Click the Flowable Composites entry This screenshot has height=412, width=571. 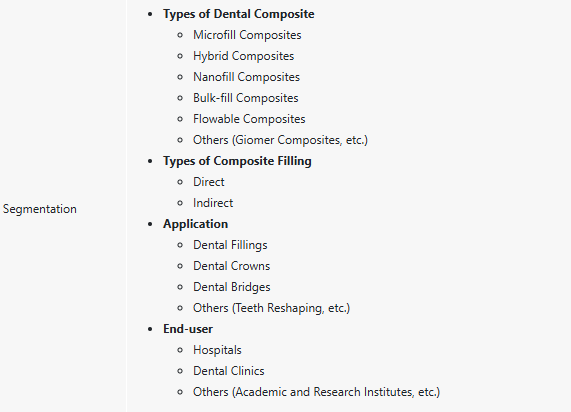(x=249, y=119)
